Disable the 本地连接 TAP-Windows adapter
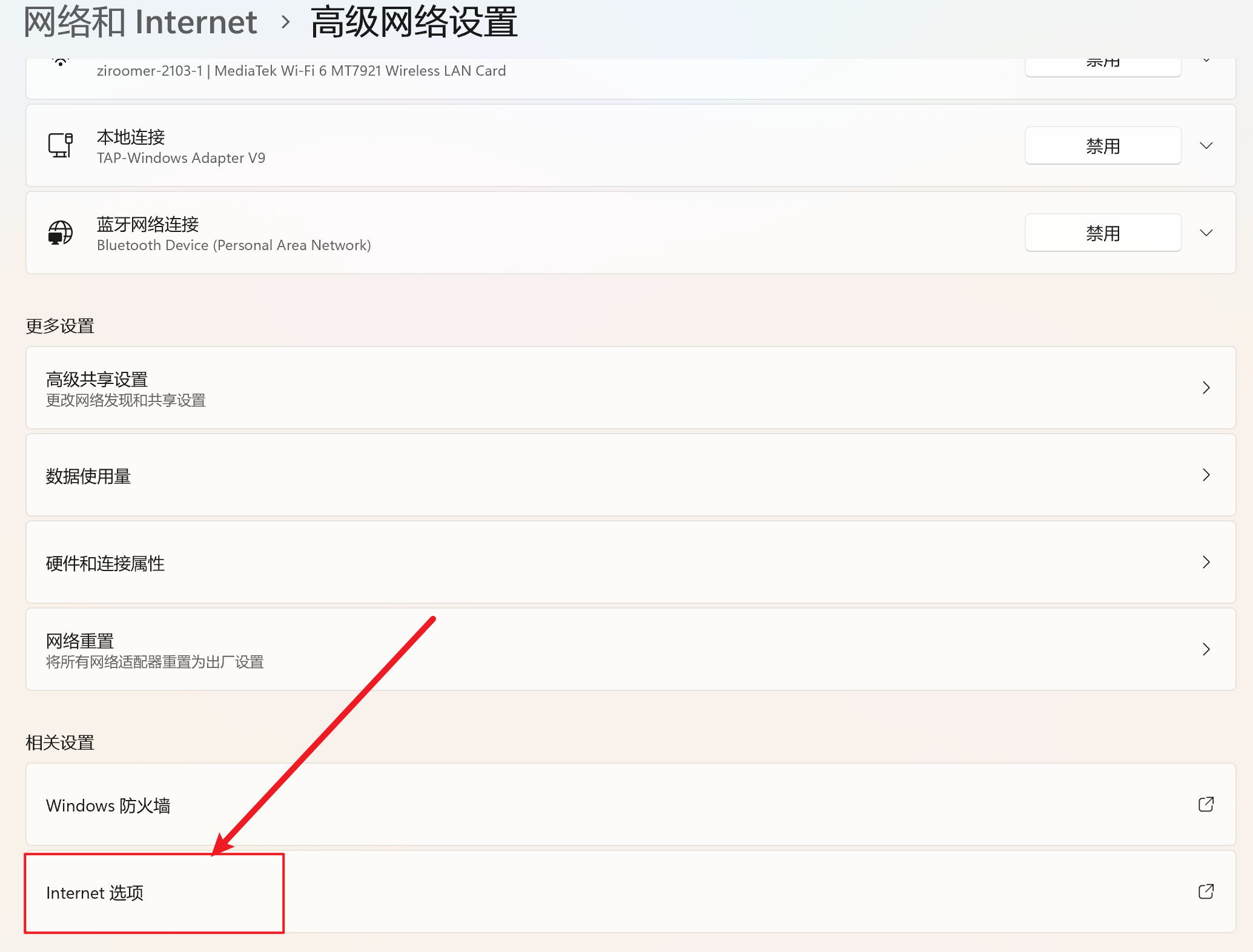Image resolution: width=1253 pixels, height=952 pixels. coord(1102,145)
